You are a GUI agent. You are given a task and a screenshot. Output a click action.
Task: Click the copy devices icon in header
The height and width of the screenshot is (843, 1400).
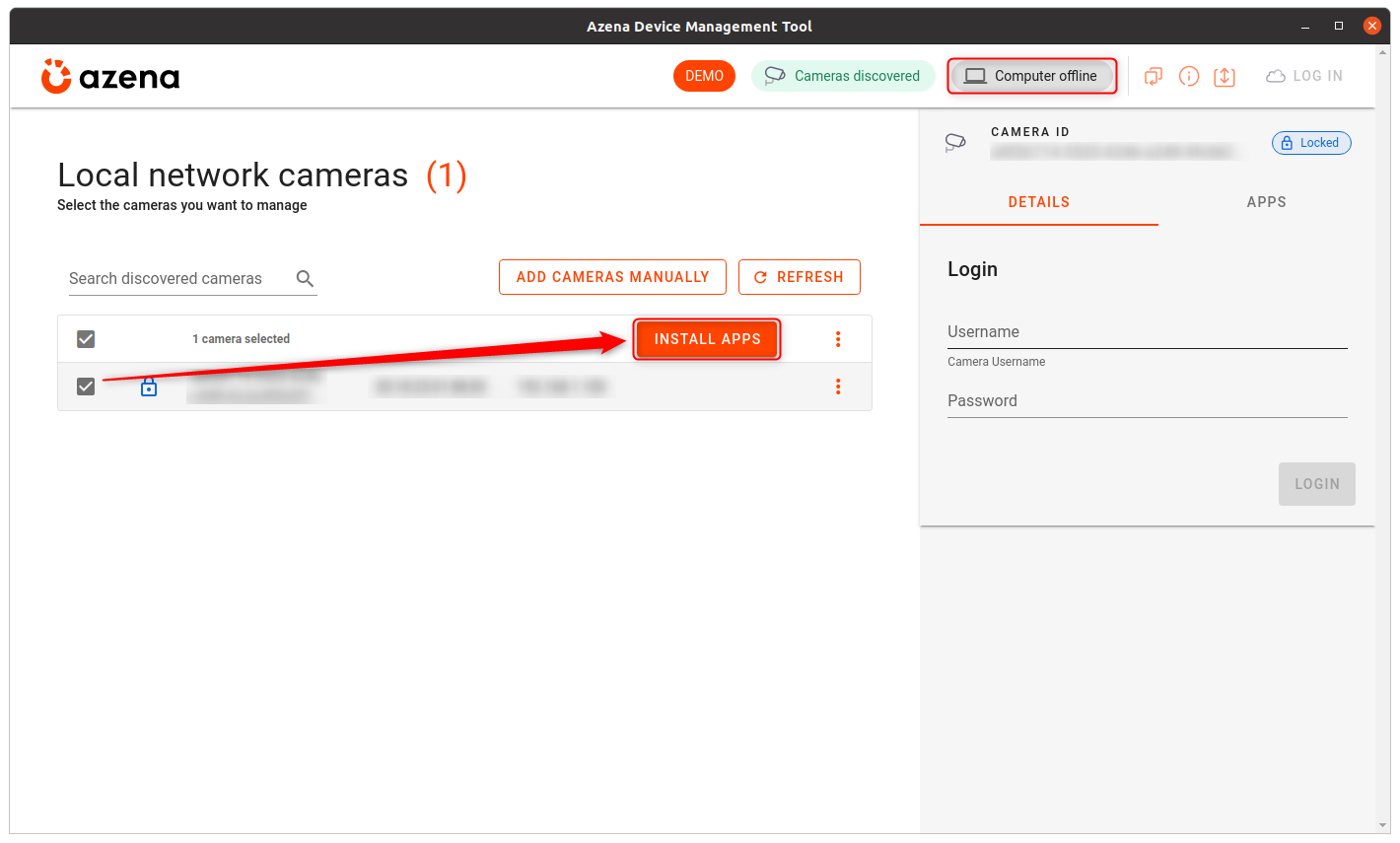point(1154,76)
